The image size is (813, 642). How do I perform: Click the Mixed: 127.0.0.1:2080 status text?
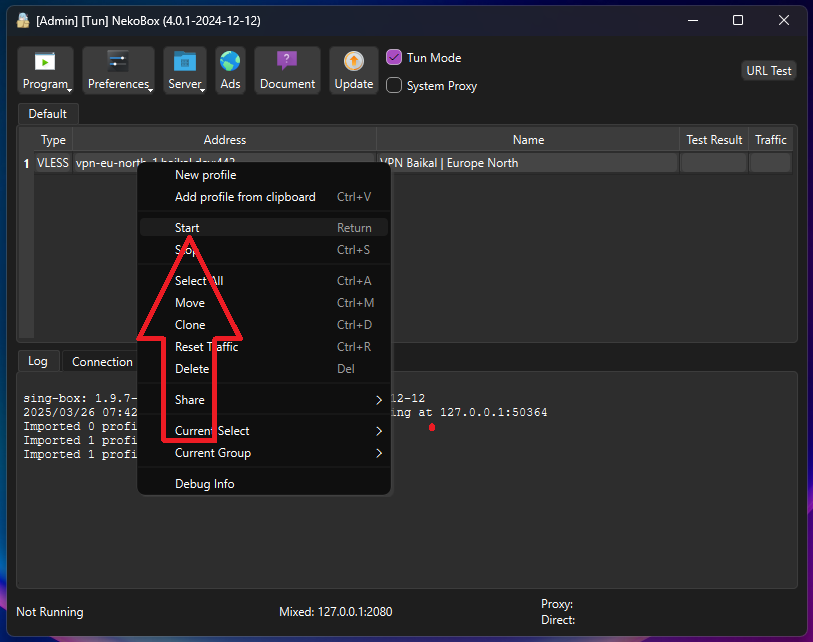tap(335, 612)
